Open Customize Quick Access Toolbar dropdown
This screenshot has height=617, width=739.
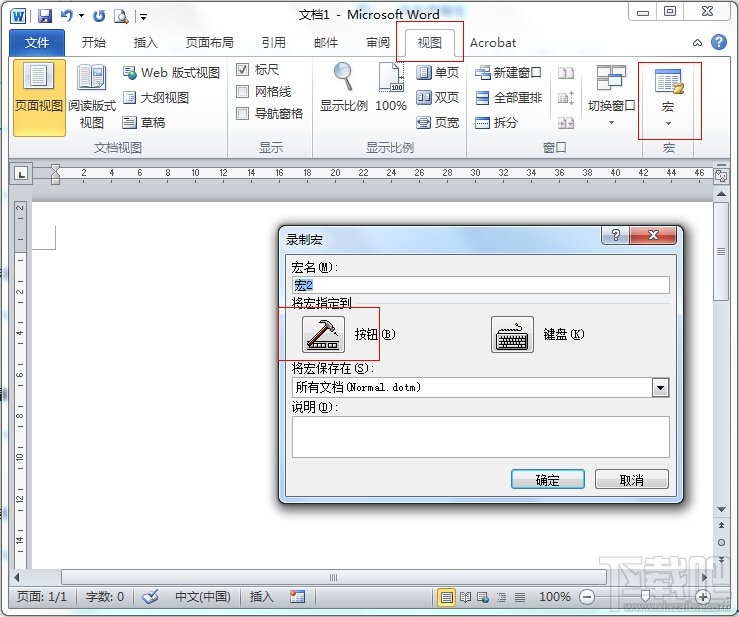coord(143,17)
